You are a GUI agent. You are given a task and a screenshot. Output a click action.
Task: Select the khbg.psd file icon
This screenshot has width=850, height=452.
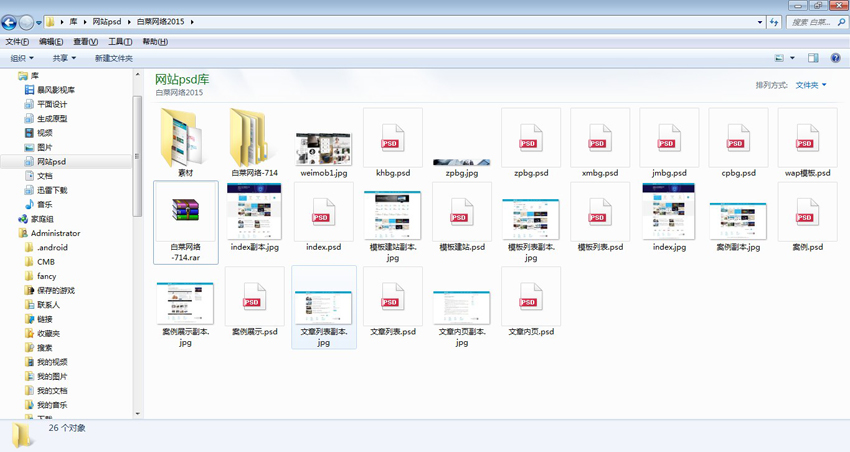click(392, 137)
